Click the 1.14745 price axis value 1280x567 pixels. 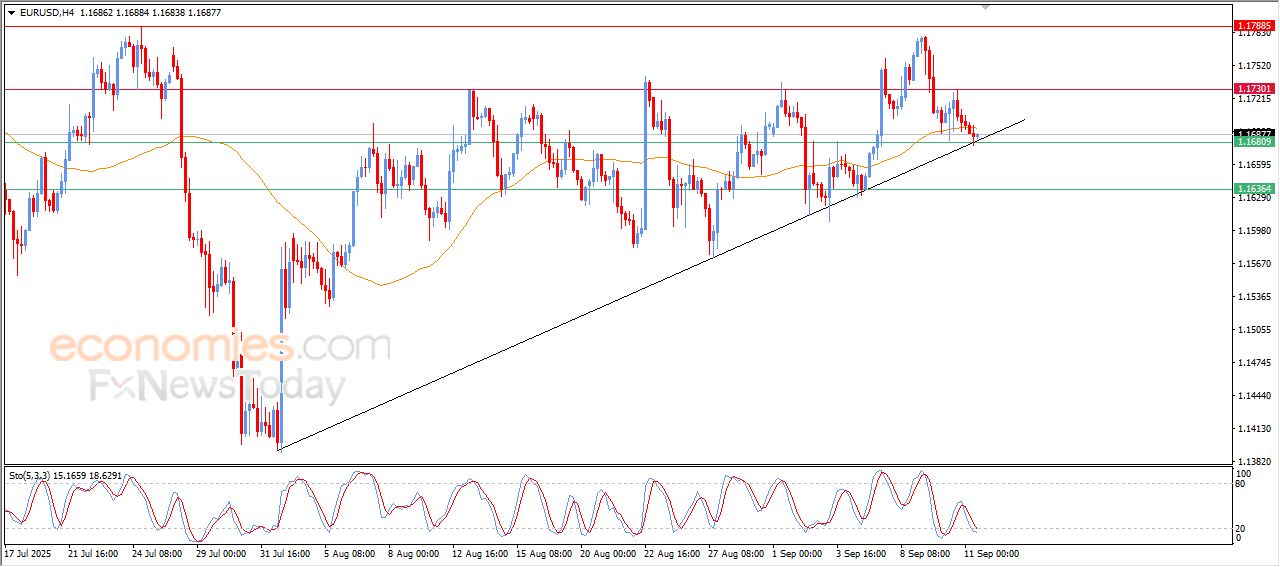(x=1254, y=363)
